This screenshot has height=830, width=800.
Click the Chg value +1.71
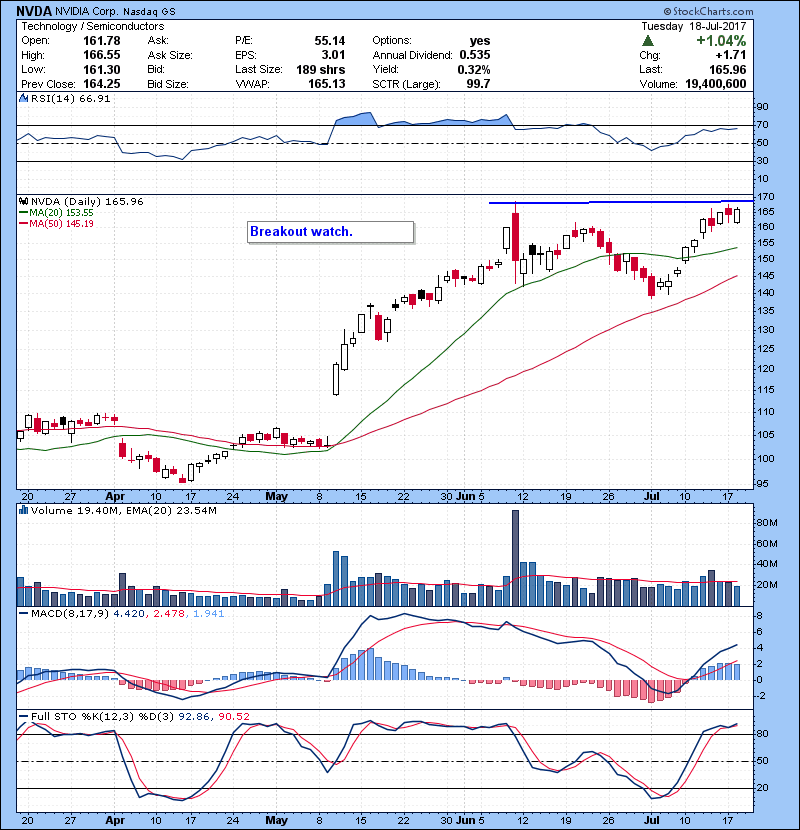pos(731,55)
